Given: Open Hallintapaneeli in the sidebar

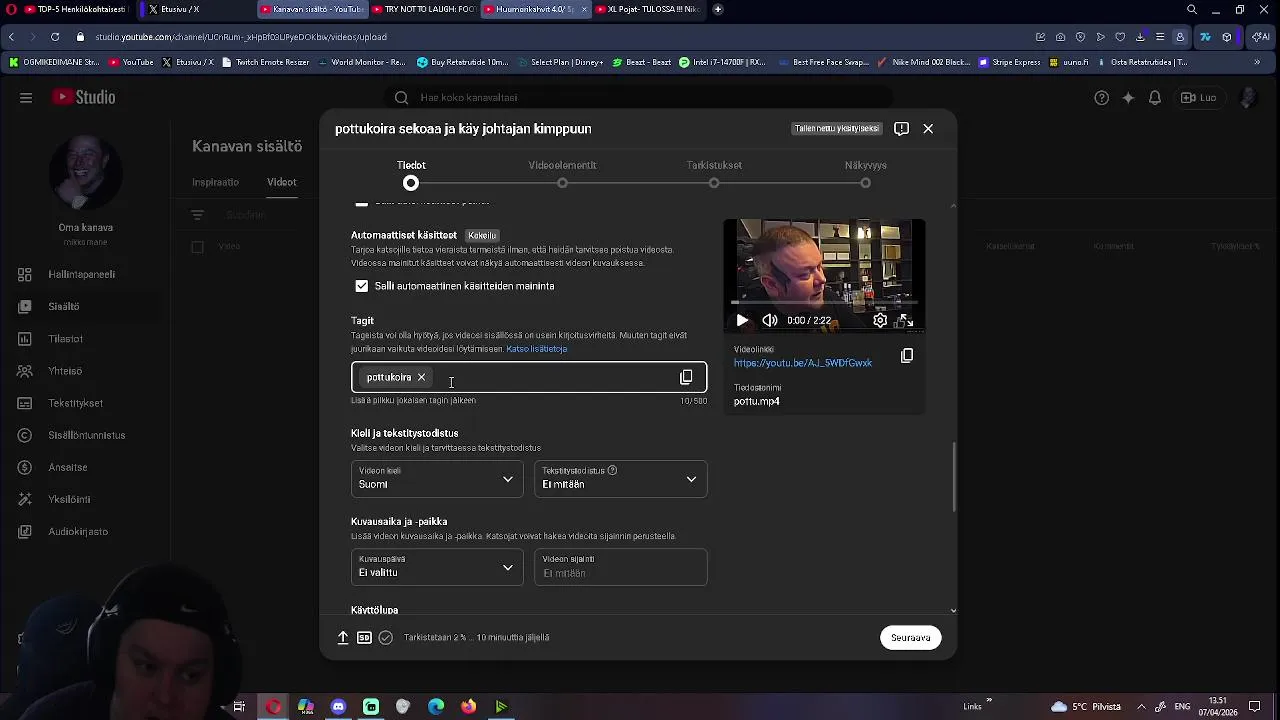Looking at the screenshot, I should click(x=80, y=274).
